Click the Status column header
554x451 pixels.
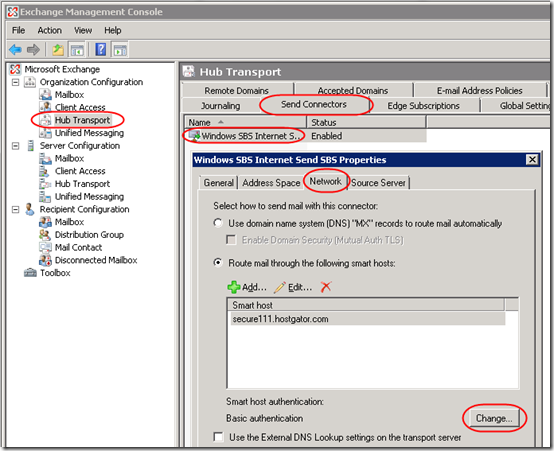tap(366, 122)
